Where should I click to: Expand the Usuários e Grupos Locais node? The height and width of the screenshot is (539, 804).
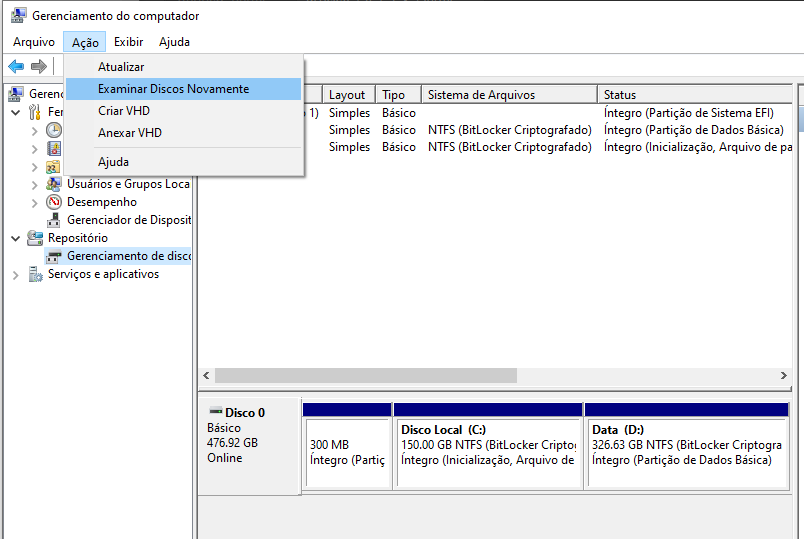35,184
